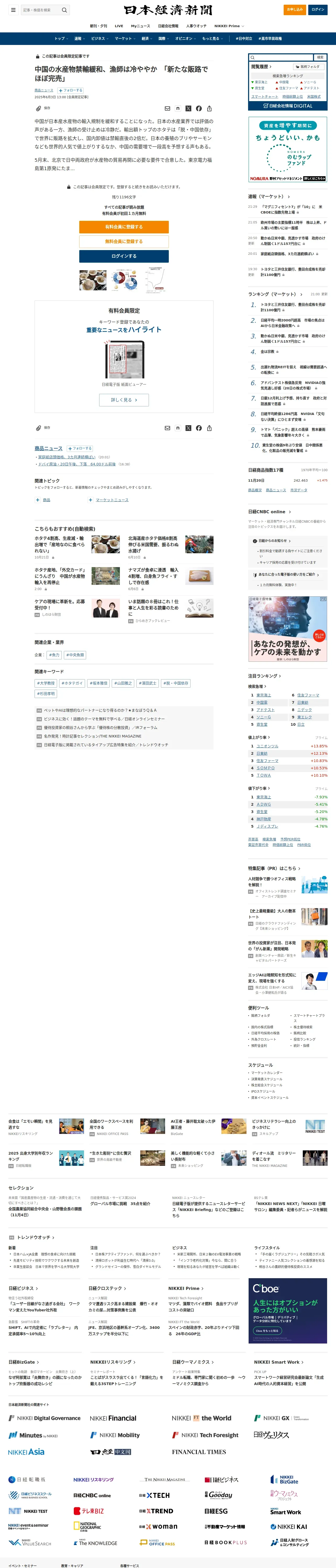Click the upload share icon in the bottom row
The height and width of the screenshot is (1568, 336).
coord(209,428)
